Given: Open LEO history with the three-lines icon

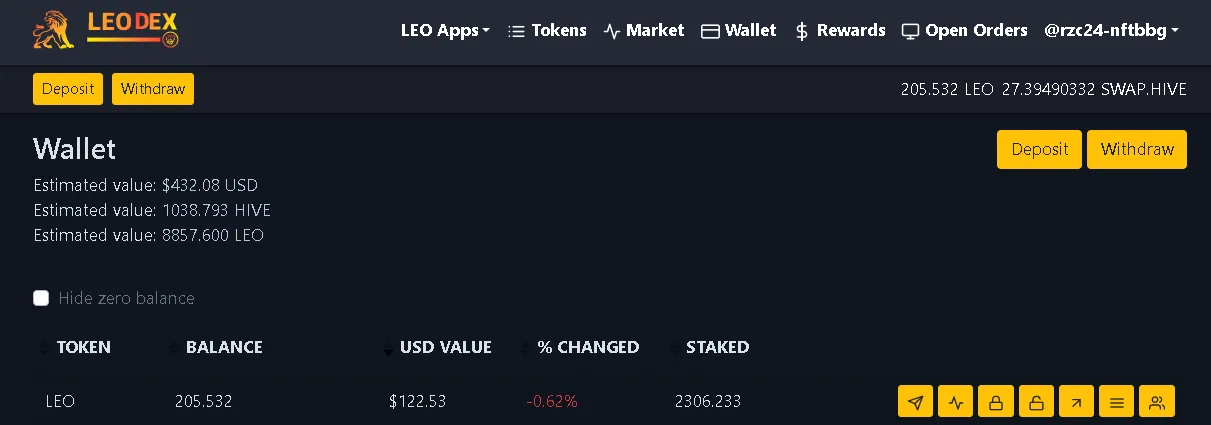Looking at the screenshot, I should 1116,402.
